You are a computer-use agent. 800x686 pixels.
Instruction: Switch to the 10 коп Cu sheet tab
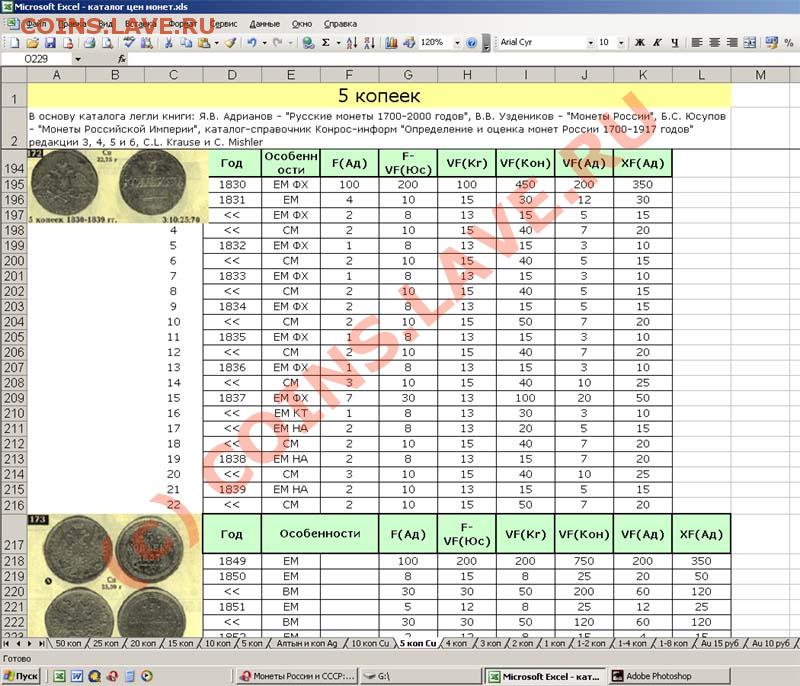tap(370, 644)
